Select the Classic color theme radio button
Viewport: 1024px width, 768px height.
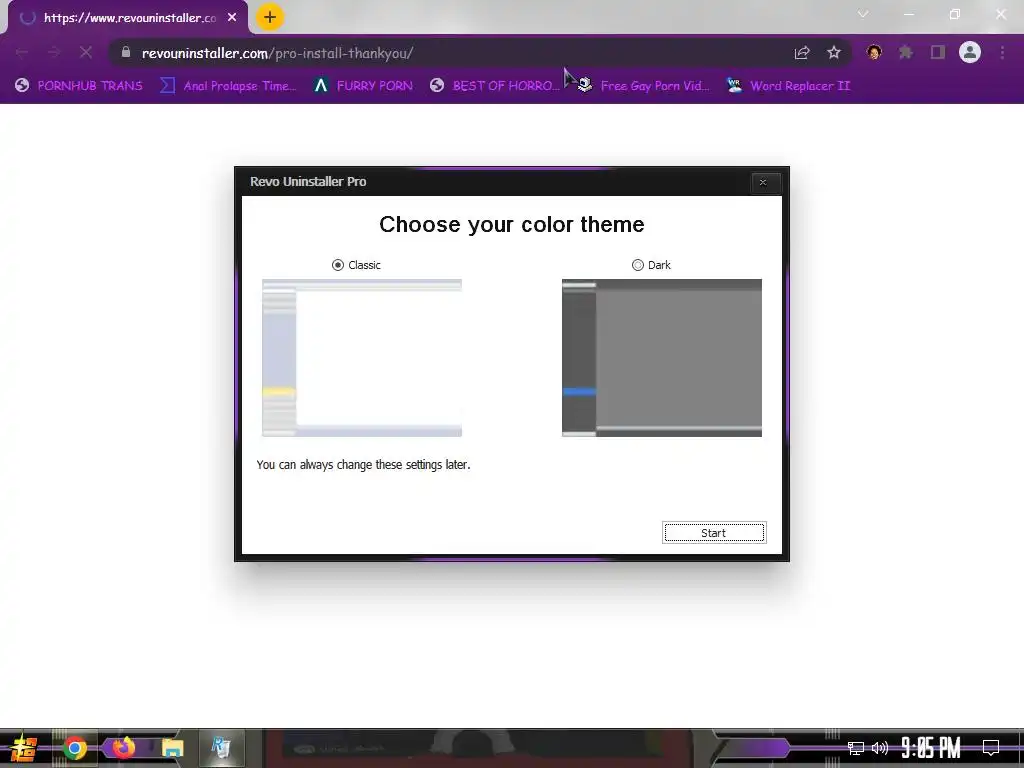click(x=338, y=264)
